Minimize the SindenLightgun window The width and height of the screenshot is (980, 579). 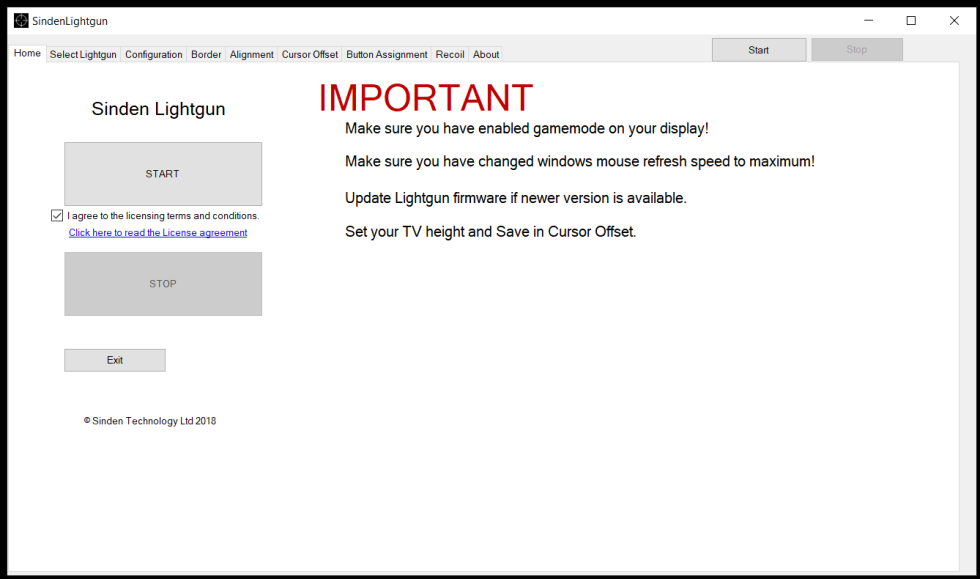(869, 21)
